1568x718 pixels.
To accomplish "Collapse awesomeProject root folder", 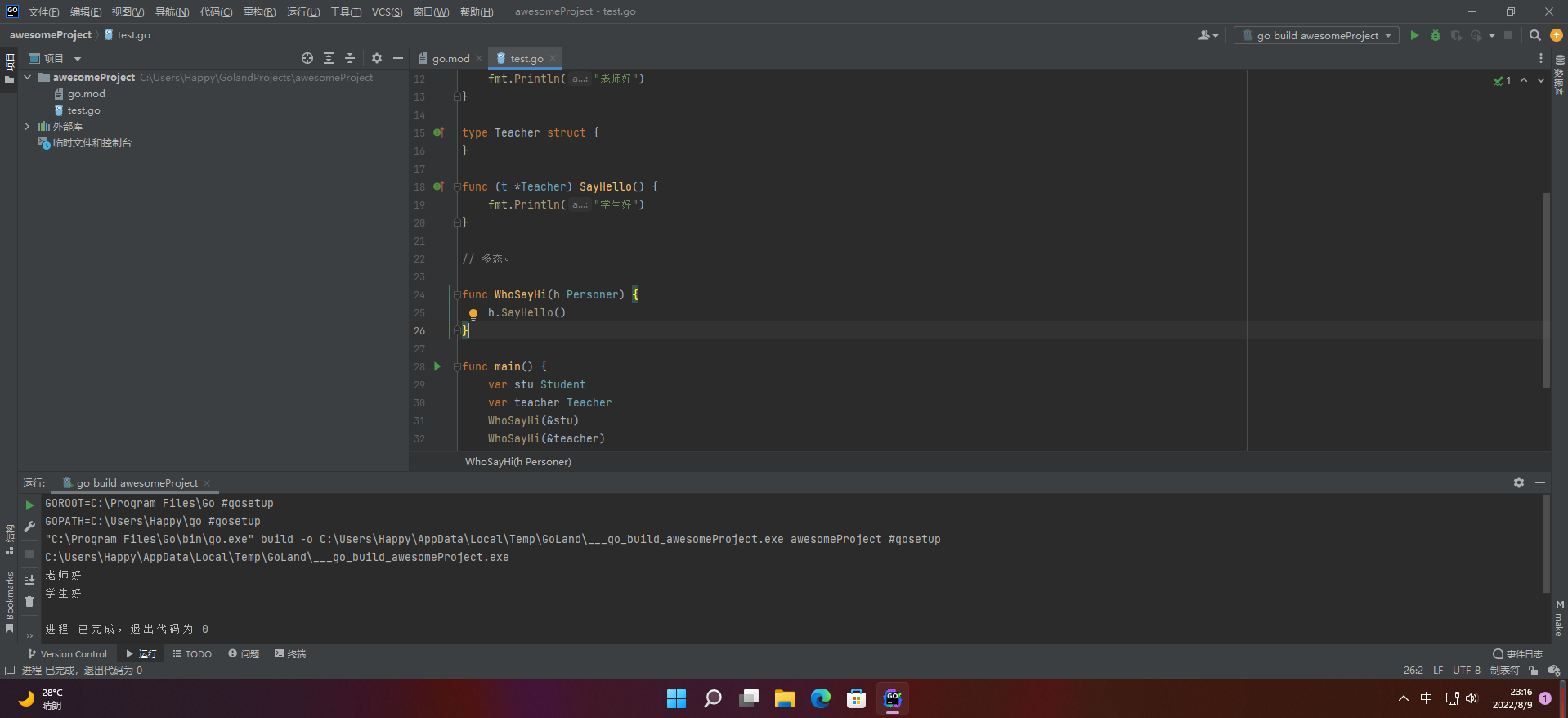I will tap(28, 78).
